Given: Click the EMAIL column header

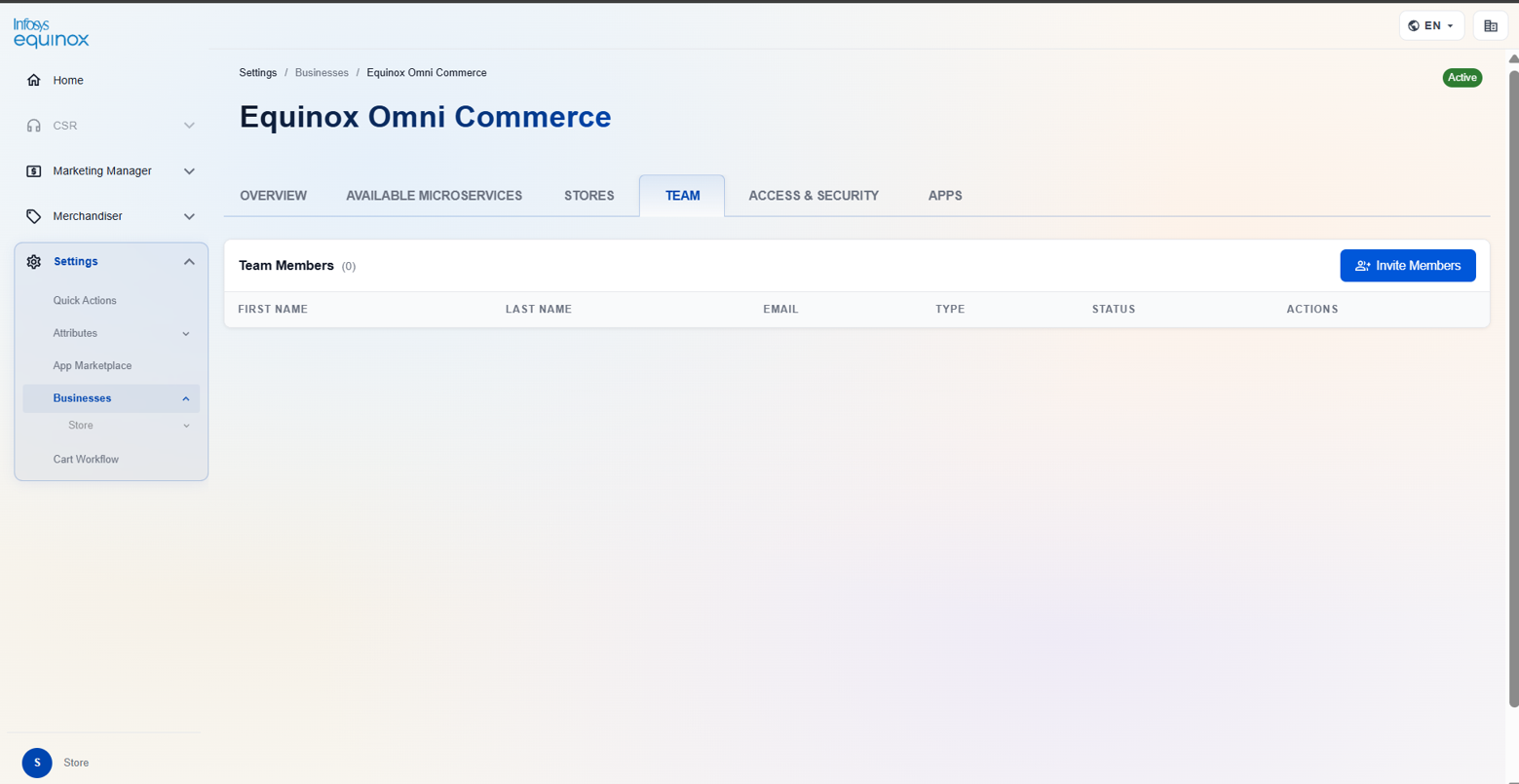Looking at the screenshot, I should 780,310.
